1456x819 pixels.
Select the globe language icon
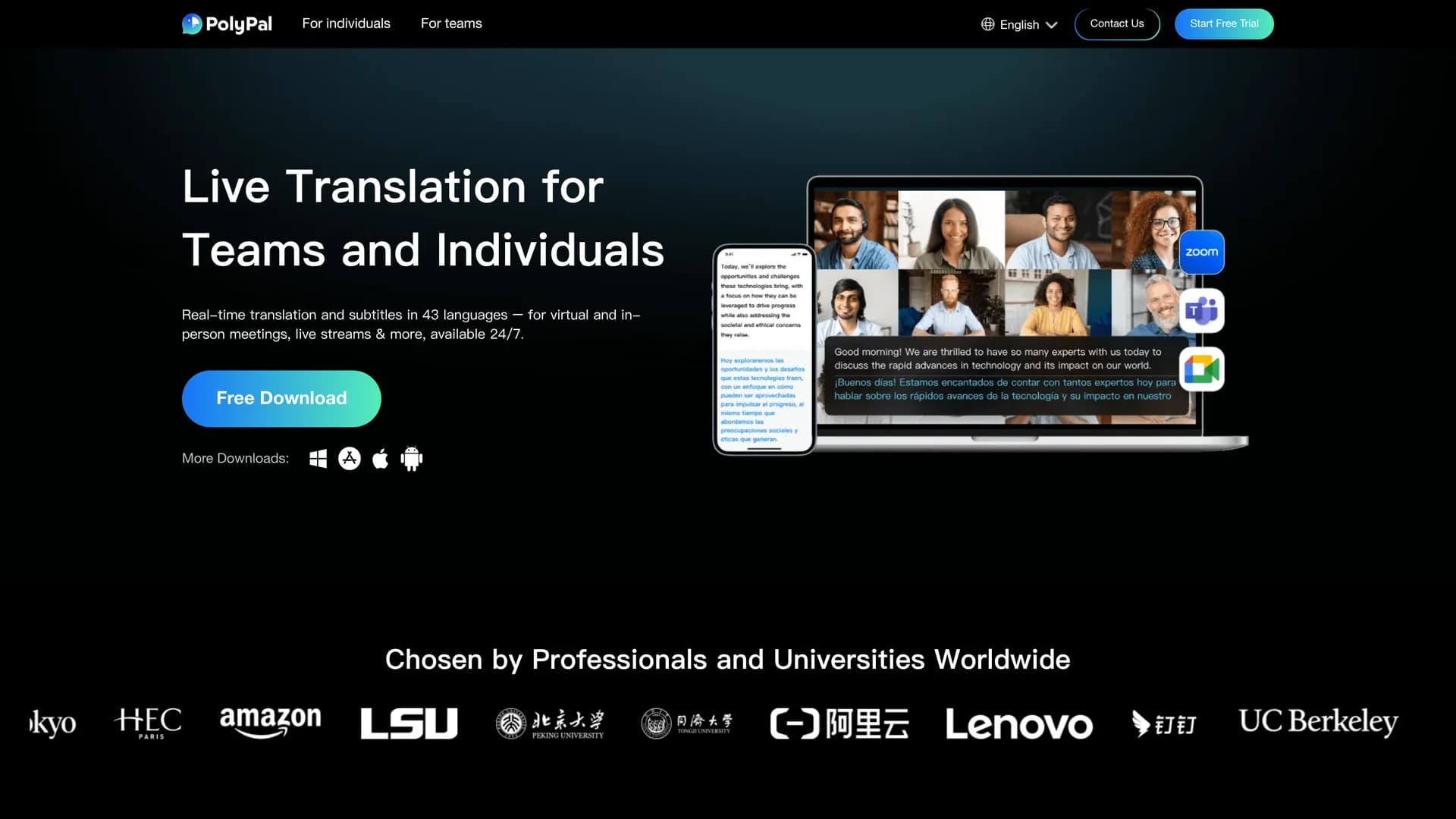(987, 24)
